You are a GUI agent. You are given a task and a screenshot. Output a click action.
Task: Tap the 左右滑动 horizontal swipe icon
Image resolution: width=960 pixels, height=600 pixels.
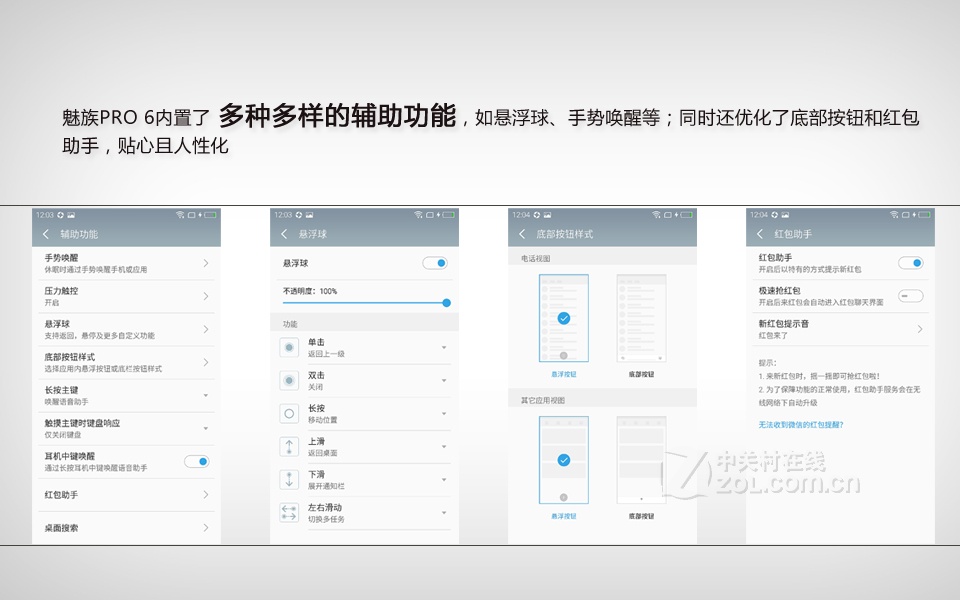pyautogui.click(x=289, y=512)
